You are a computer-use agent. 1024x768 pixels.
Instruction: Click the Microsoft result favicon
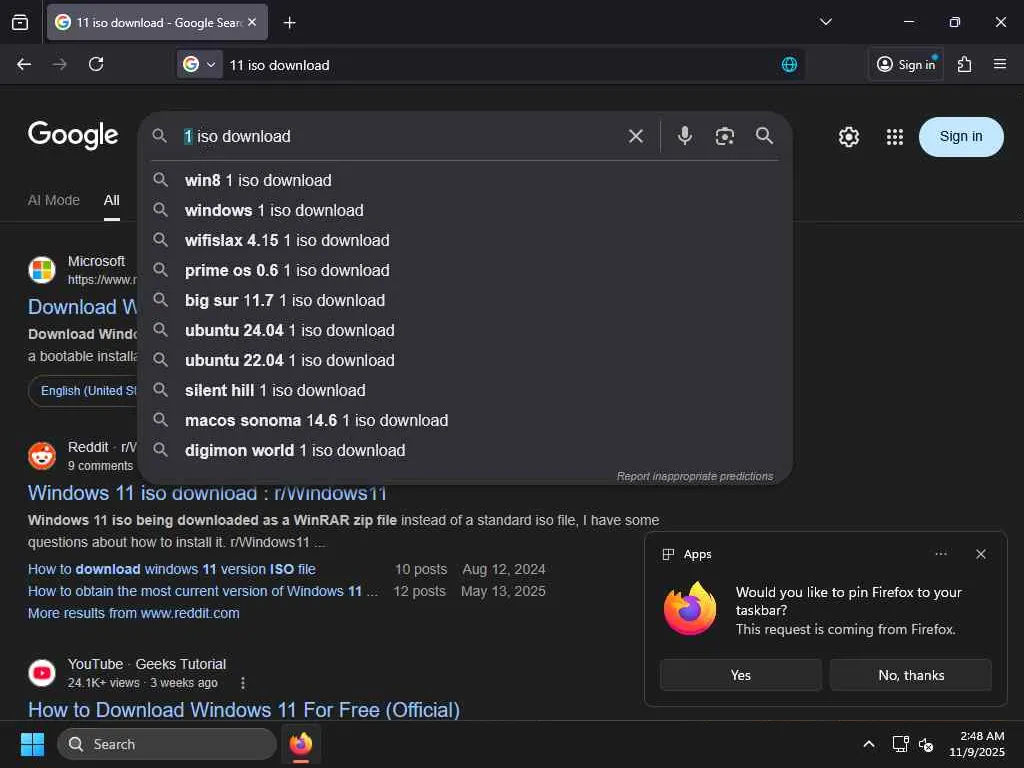point(42,270)
